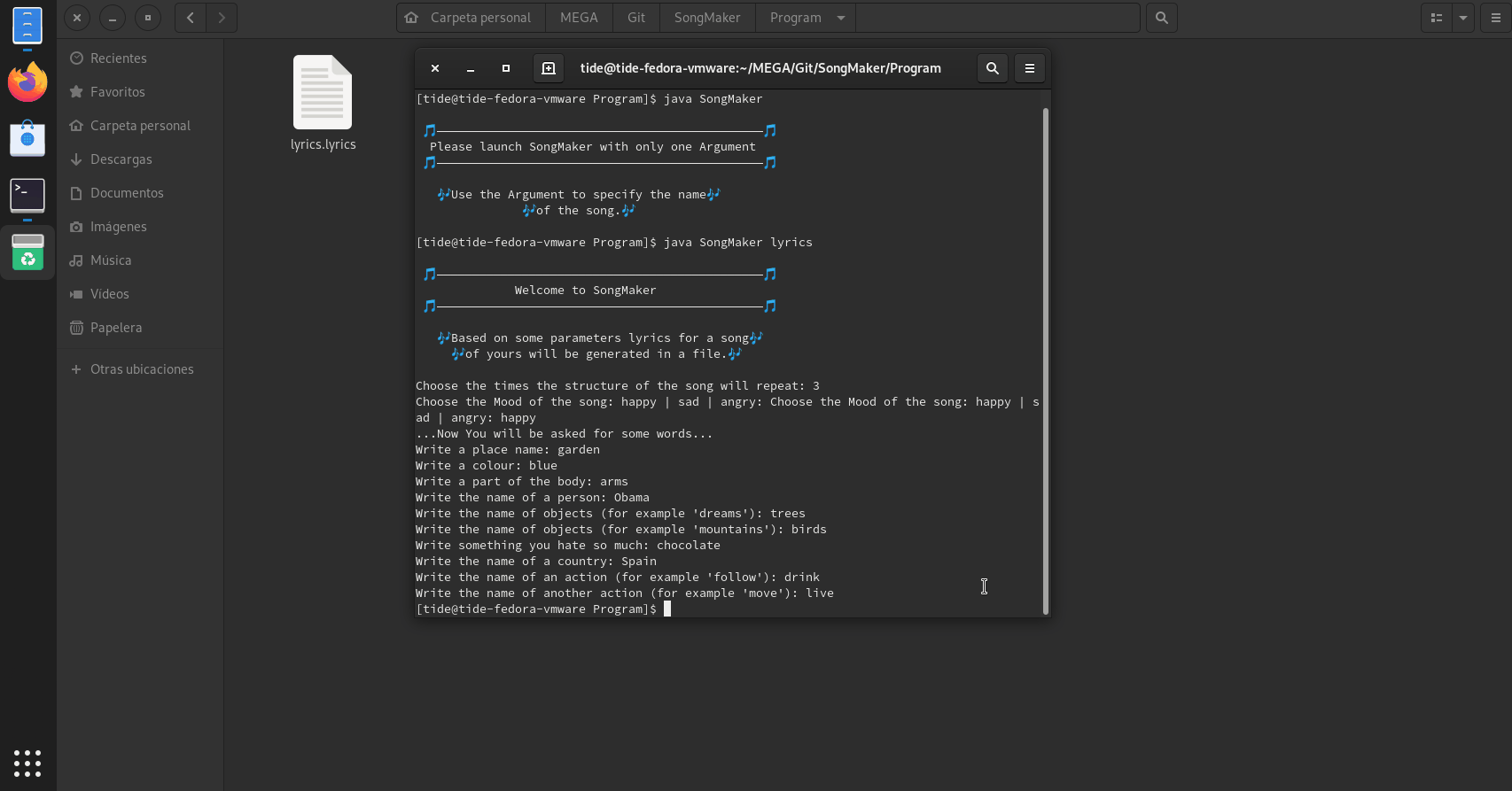
Task: Open the Files app dock icon
Action: point(27,26)
